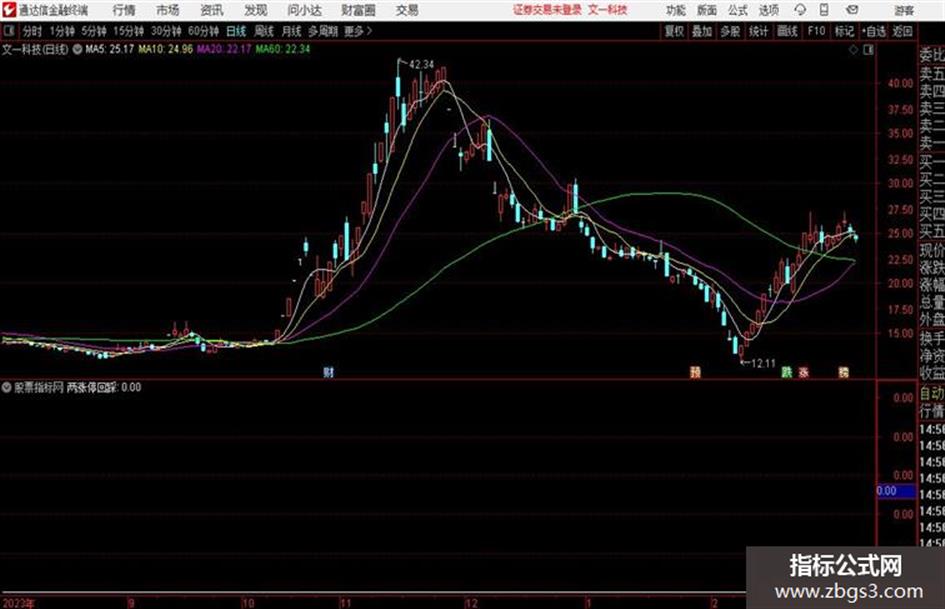Click the 2023年 time axis label
Viewport: 945px width, 609px height.
[19, 602]
